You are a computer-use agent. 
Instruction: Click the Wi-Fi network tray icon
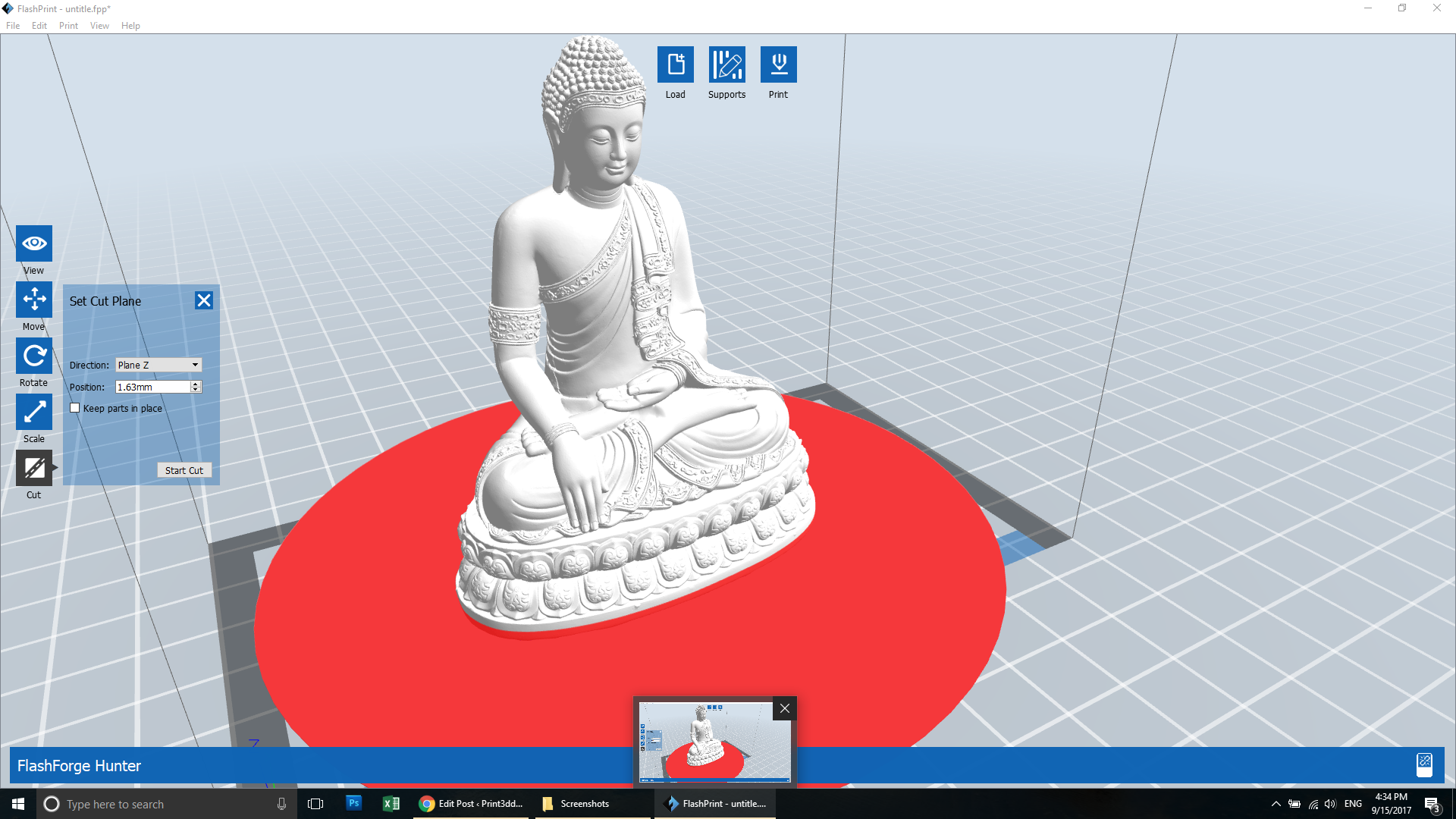tap(1313, 804)
